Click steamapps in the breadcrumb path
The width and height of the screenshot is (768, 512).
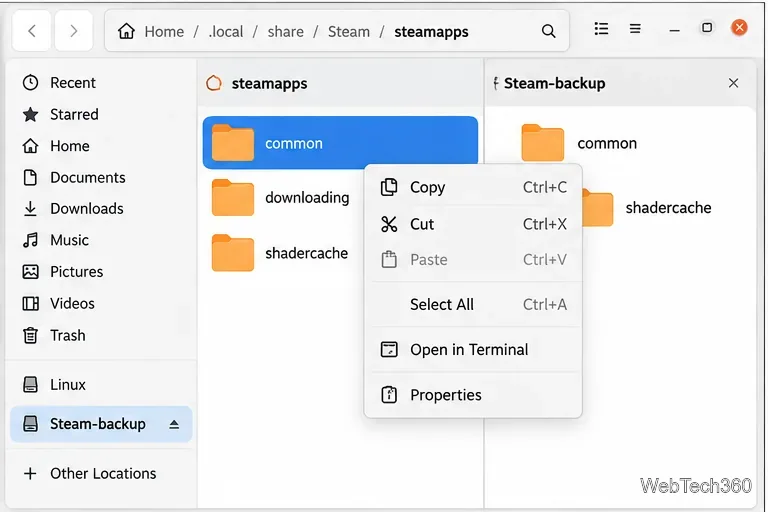click(x=431, y=32)
